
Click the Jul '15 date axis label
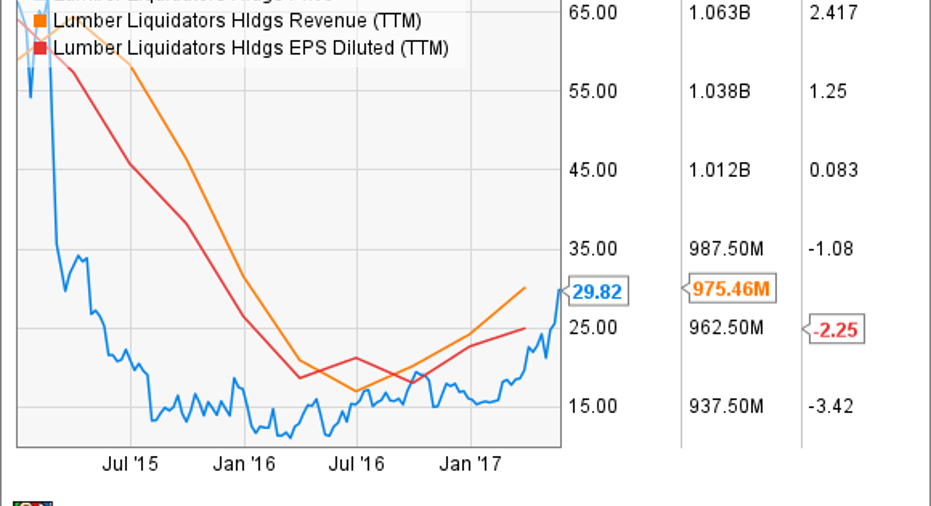pos(130,464)
